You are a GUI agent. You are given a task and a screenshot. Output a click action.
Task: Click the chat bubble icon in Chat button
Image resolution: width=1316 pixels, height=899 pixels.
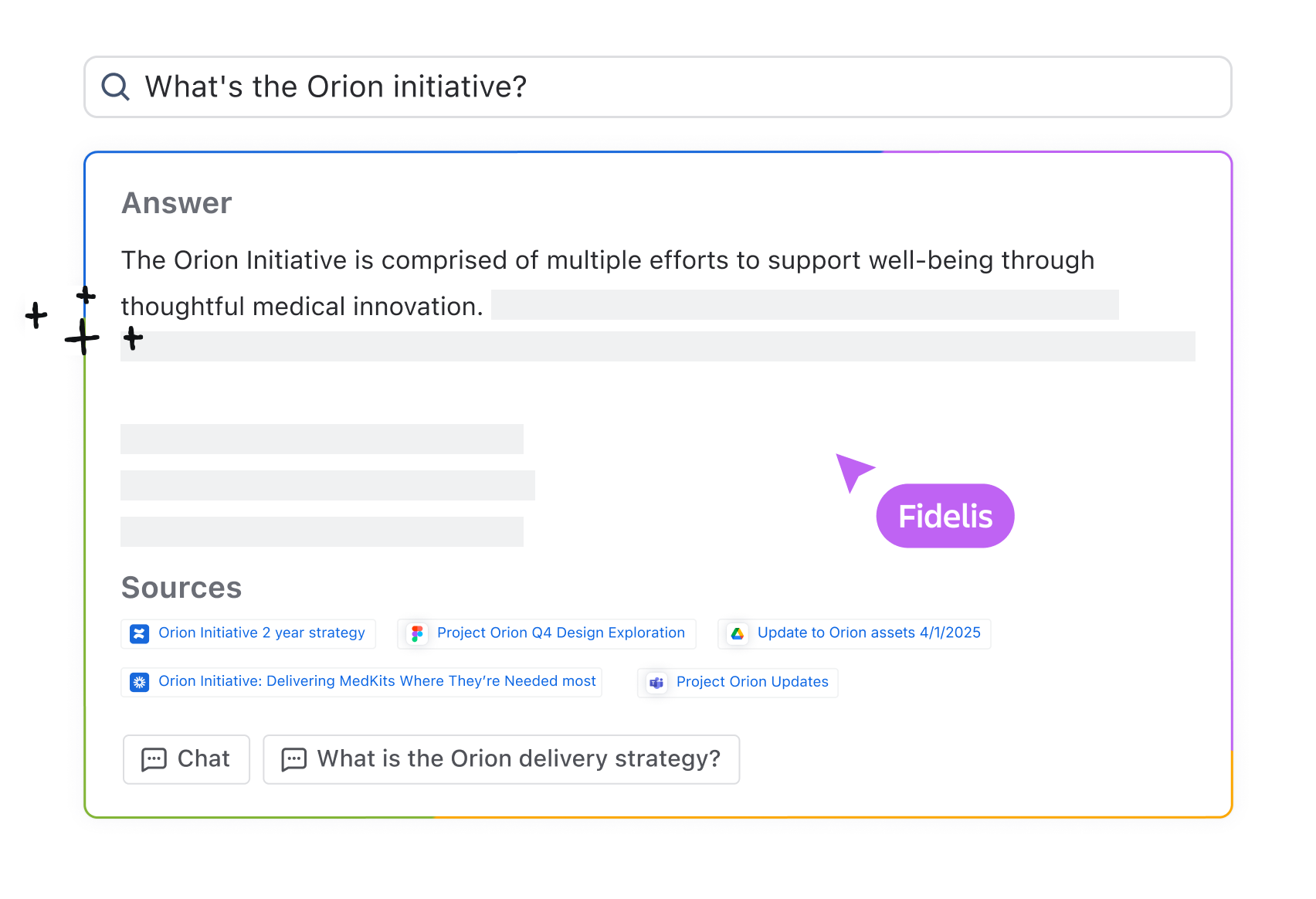tap(154, 759)
